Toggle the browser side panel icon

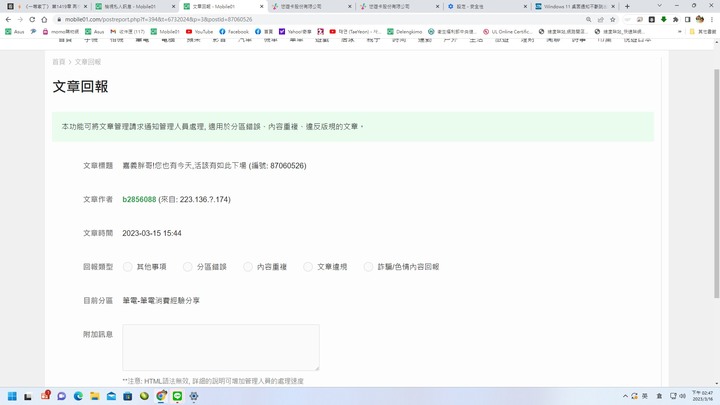click(x=687, y=20)
